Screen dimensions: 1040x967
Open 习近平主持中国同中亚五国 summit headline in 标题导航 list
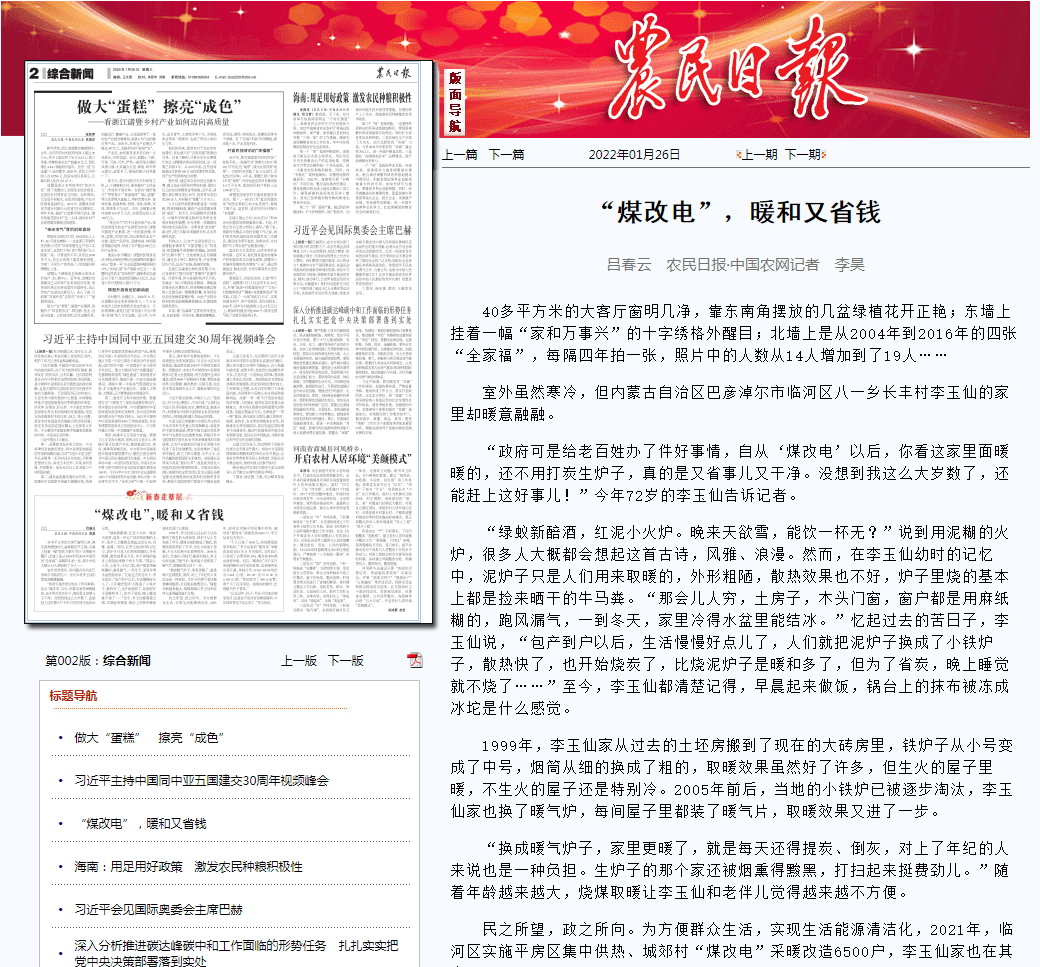pos(200,780)
